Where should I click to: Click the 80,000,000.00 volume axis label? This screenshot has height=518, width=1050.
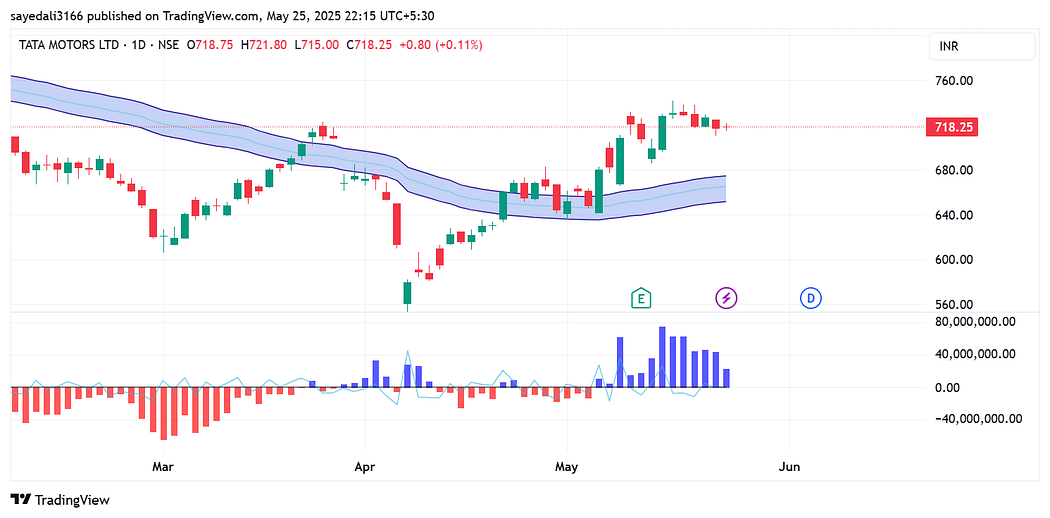(x=976, y=322)
